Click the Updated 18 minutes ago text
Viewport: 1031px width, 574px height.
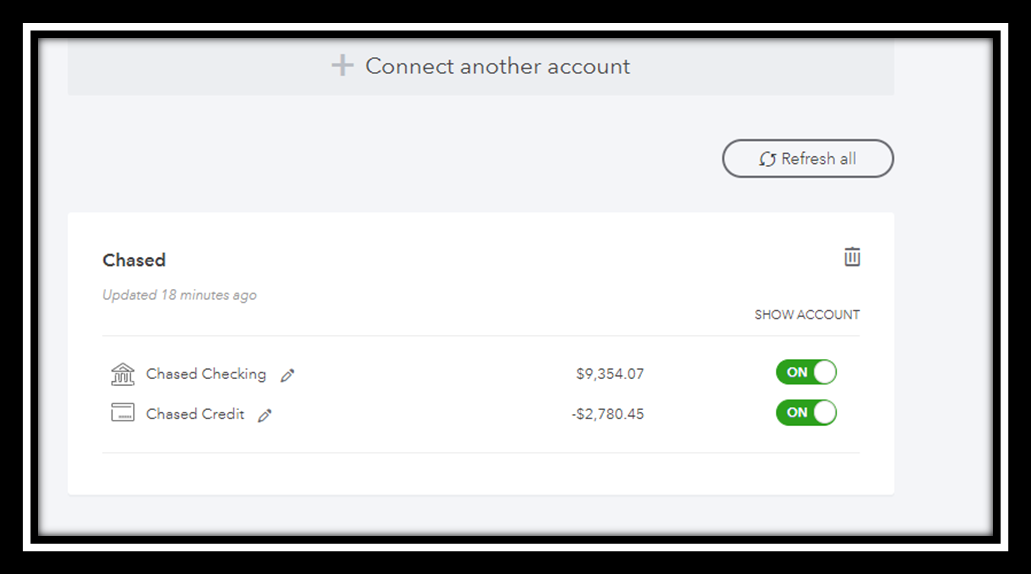tap(180, 295)
